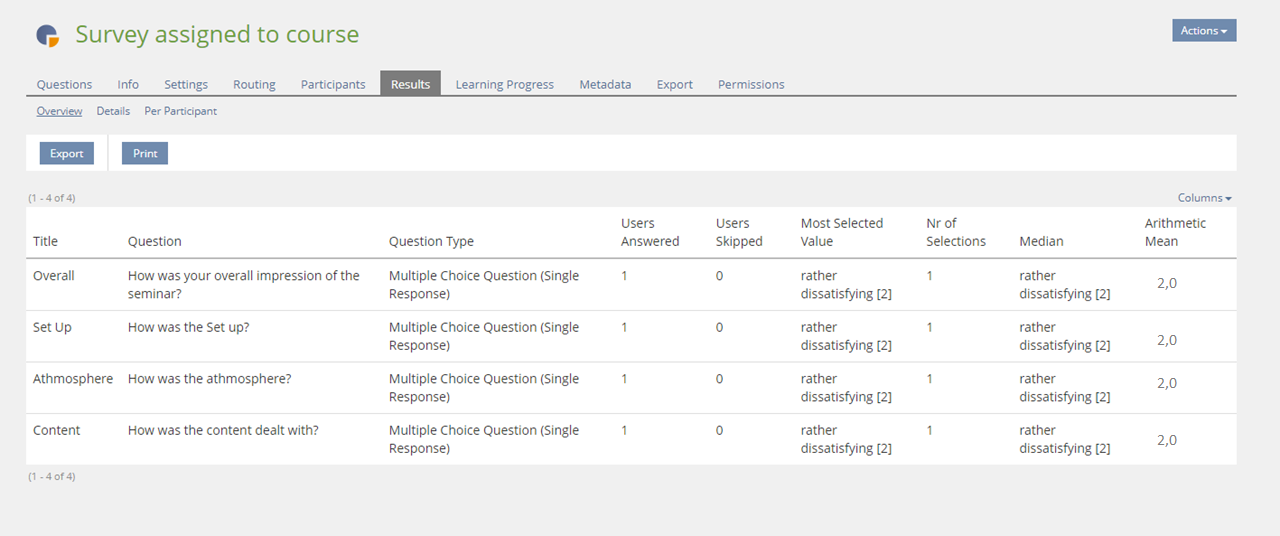Click the Print button
The height and width of the screenshot is (536, 1280).
tap(145, 153)
